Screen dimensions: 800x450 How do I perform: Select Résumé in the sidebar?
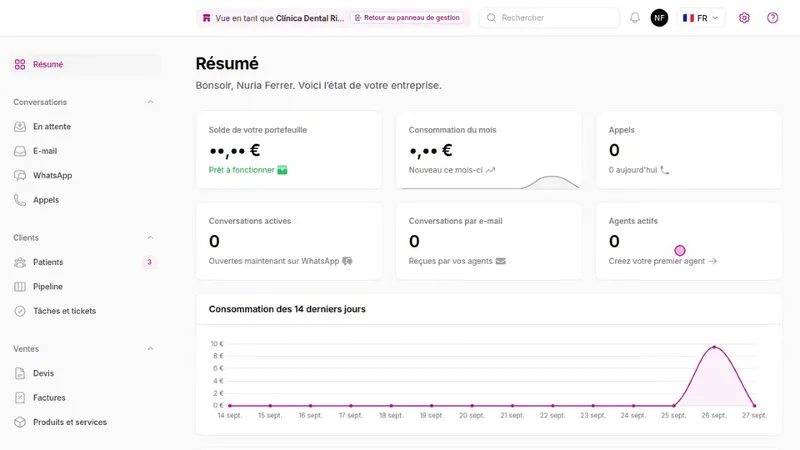click(x=84, y=64)
